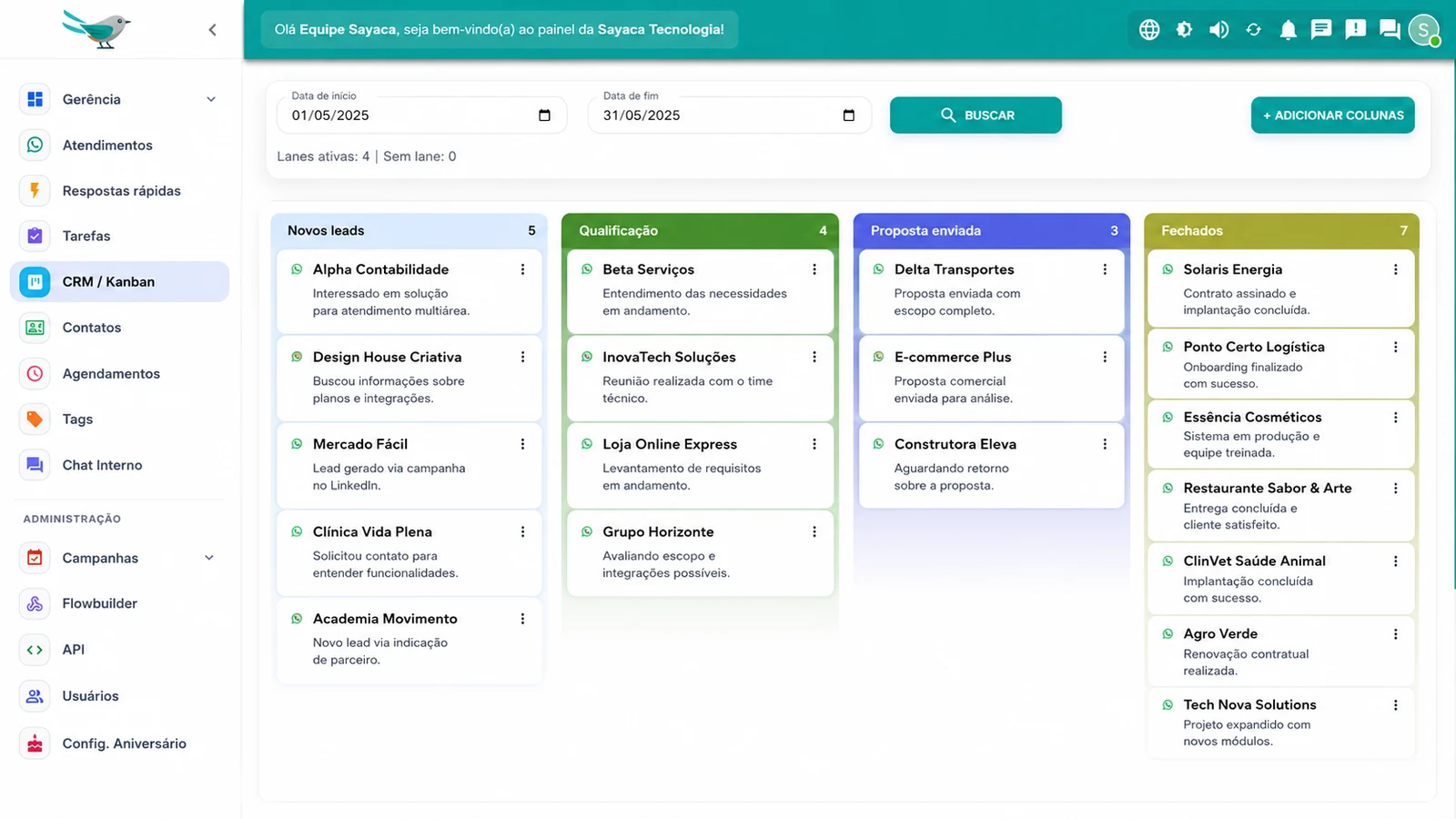
Task: Open the Grupo Horizonte card menu
Action: [x=814, y=531]
